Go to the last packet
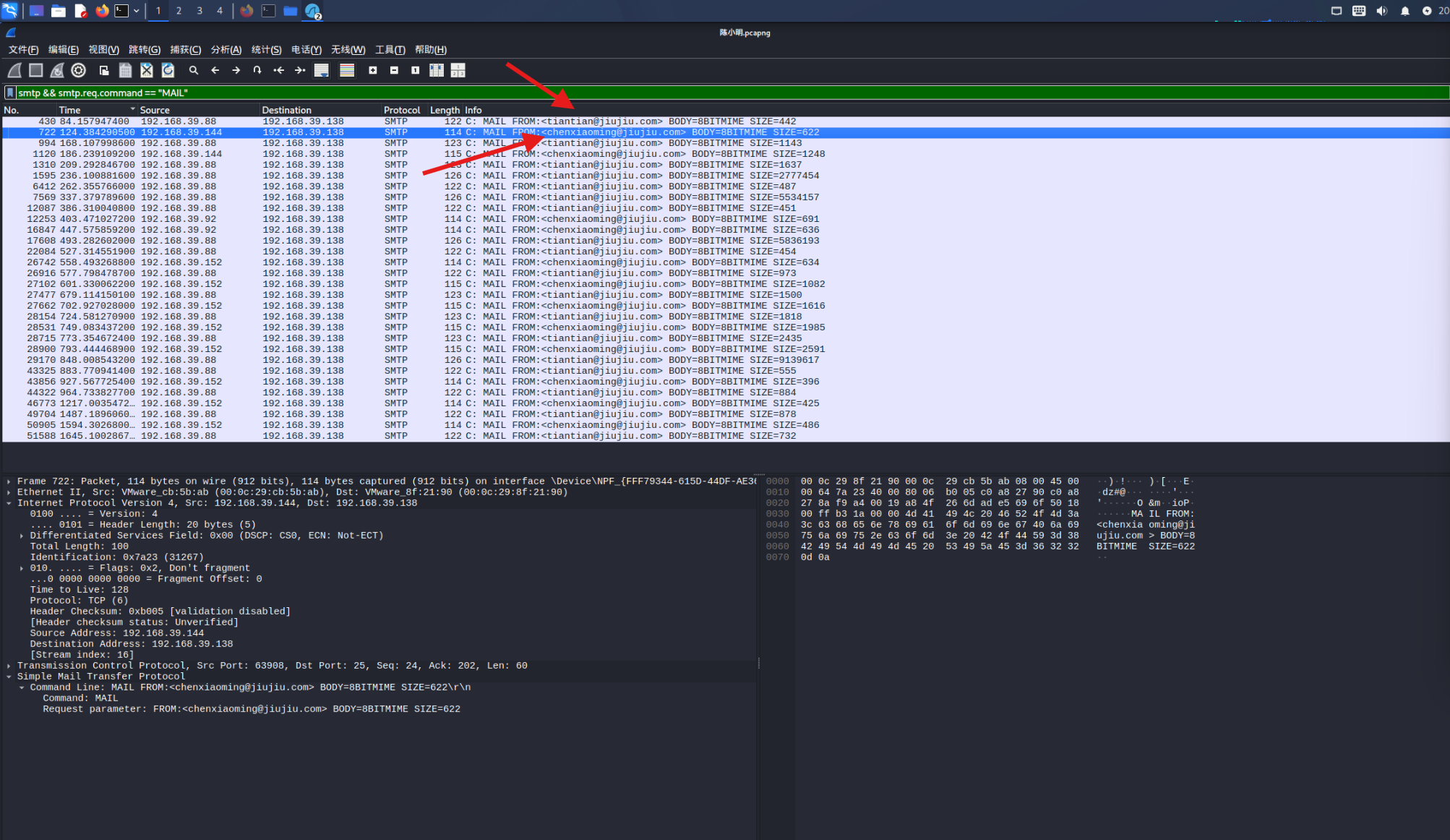Viewport: 1450px width, 840px height. [x=300, y=70]
